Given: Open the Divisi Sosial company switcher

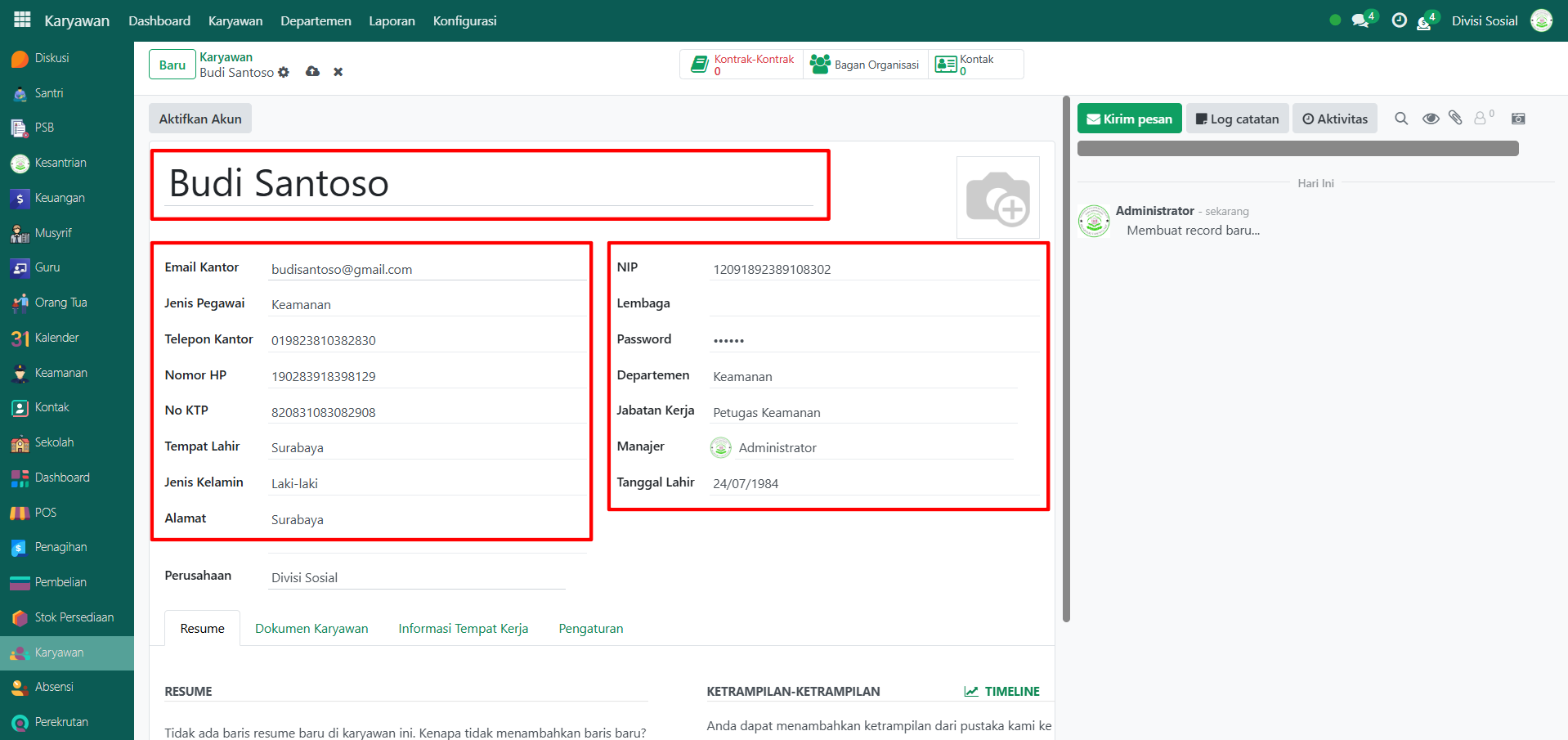Looking at the screenshot, I should (1484, 20).
